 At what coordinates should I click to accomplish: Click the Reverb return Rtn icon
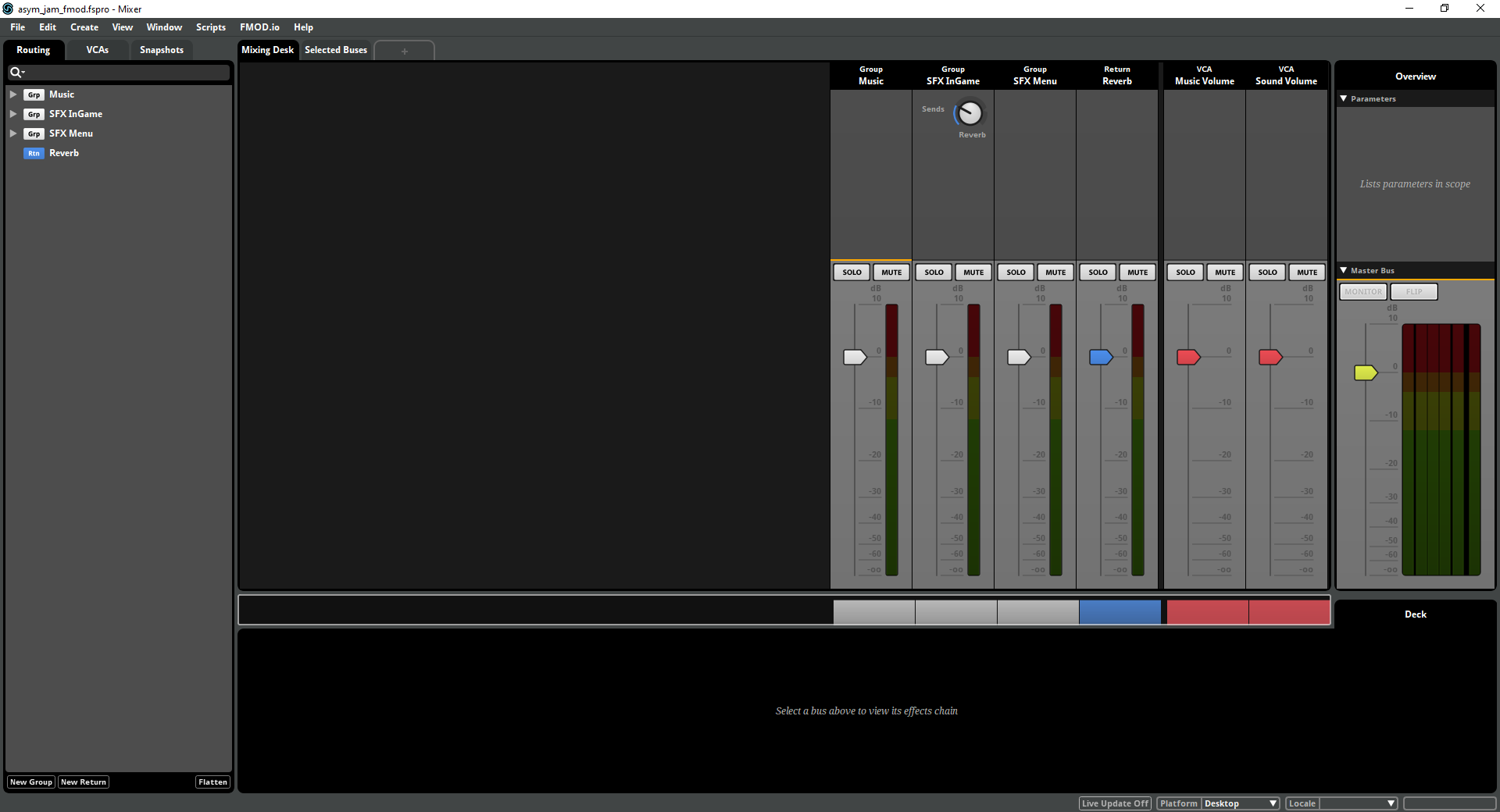[x=34, y=154]
